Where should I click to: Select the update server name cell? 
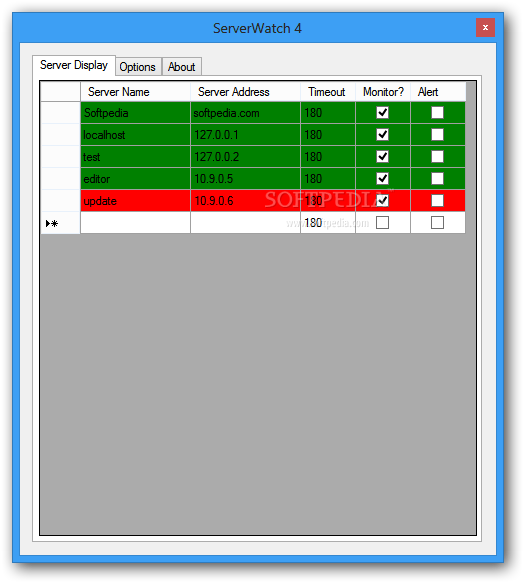pos(135,201)
